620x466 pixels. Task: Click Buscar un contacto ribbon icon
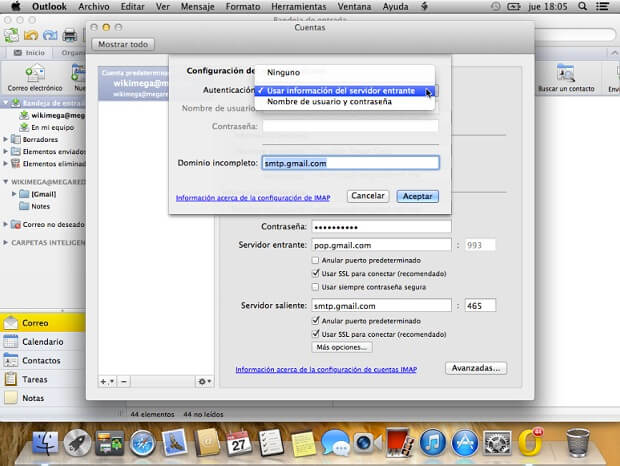coord(566,78)
